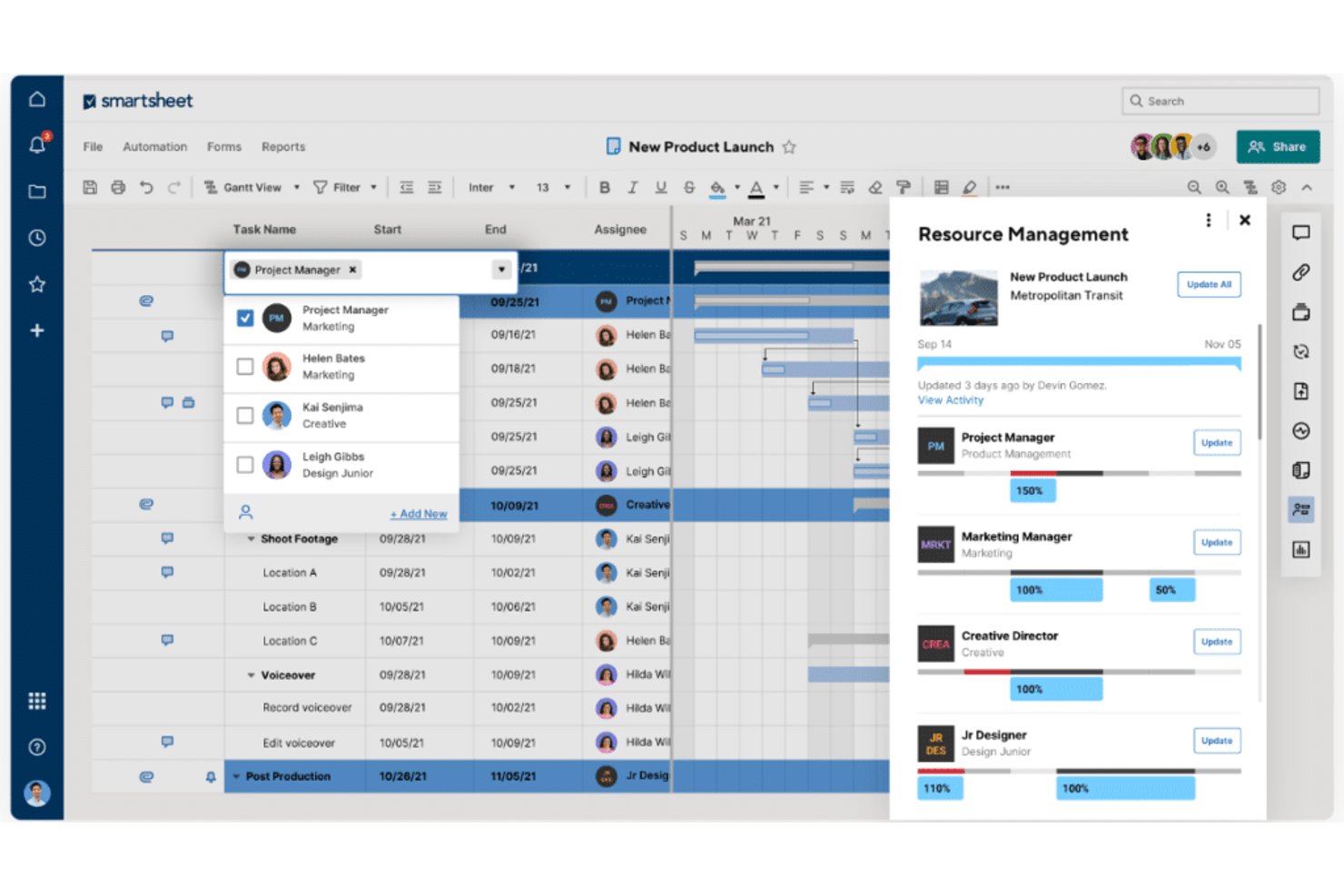This screenshot has height=896, width=1344.
Task: Click the Undo arrow in toolbar
Action: (x=146, y=187)
